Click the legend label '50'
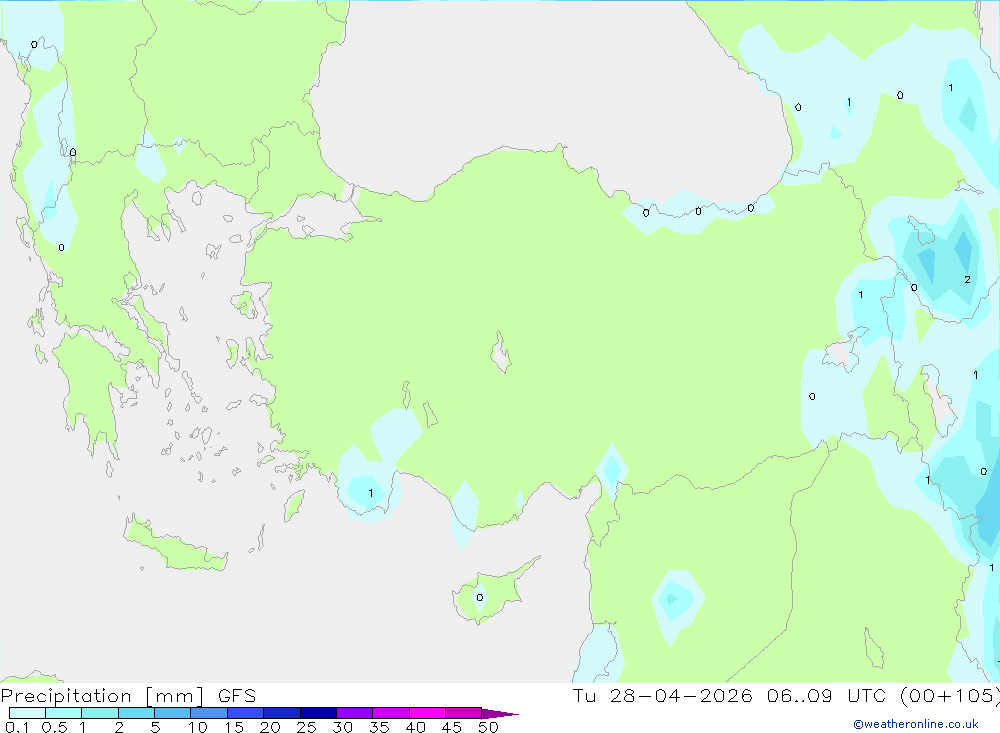Screen dimensions: 1000x733 (x=488, y=727)
